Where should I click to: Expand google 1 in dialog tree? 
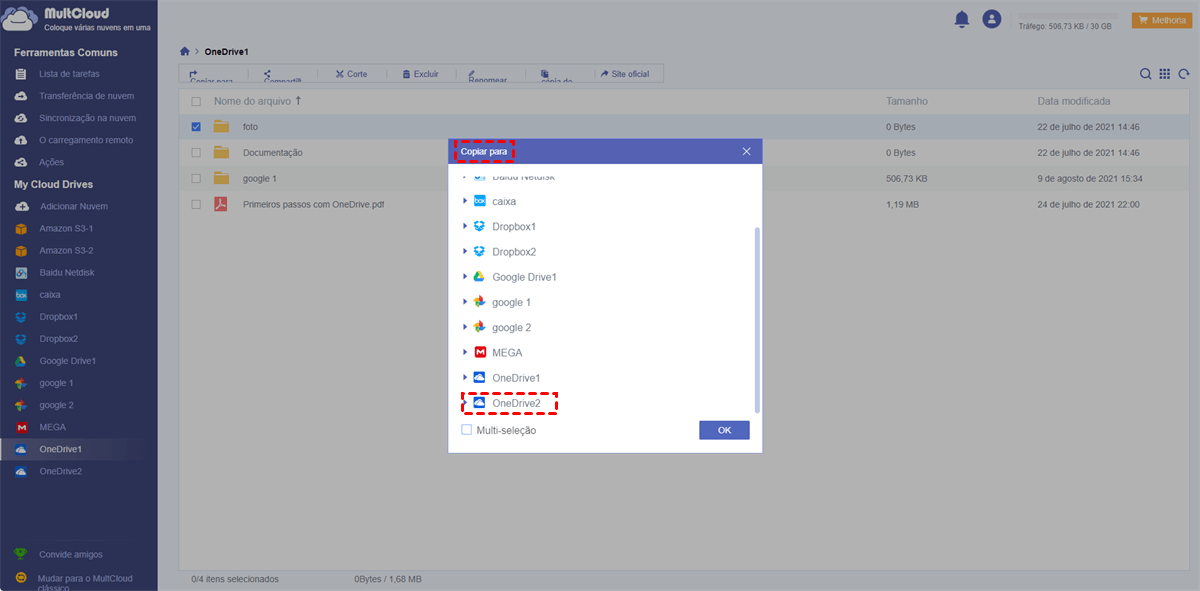[465, 301]
